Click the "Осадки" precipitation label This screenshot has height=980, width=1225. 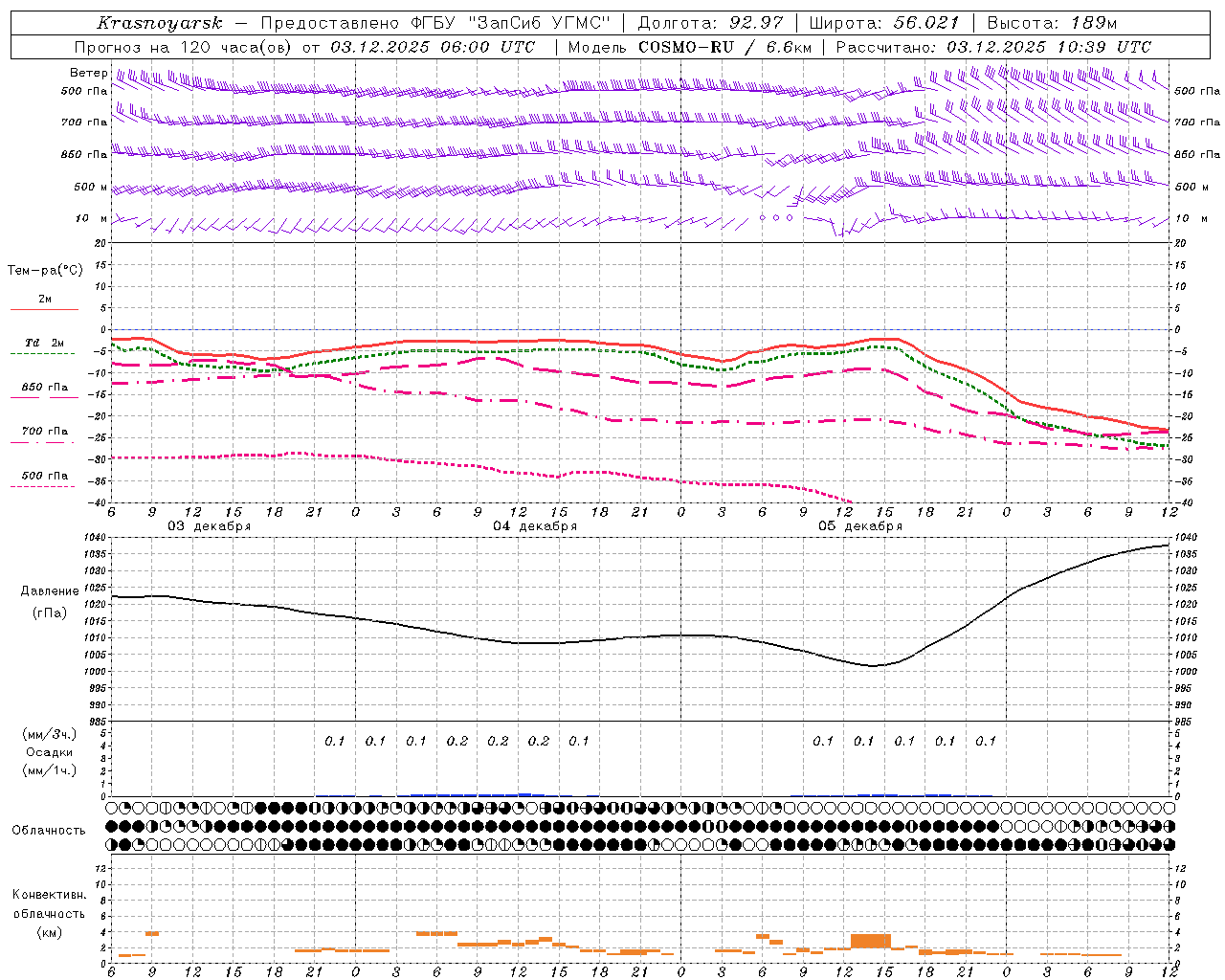point(49,752)
